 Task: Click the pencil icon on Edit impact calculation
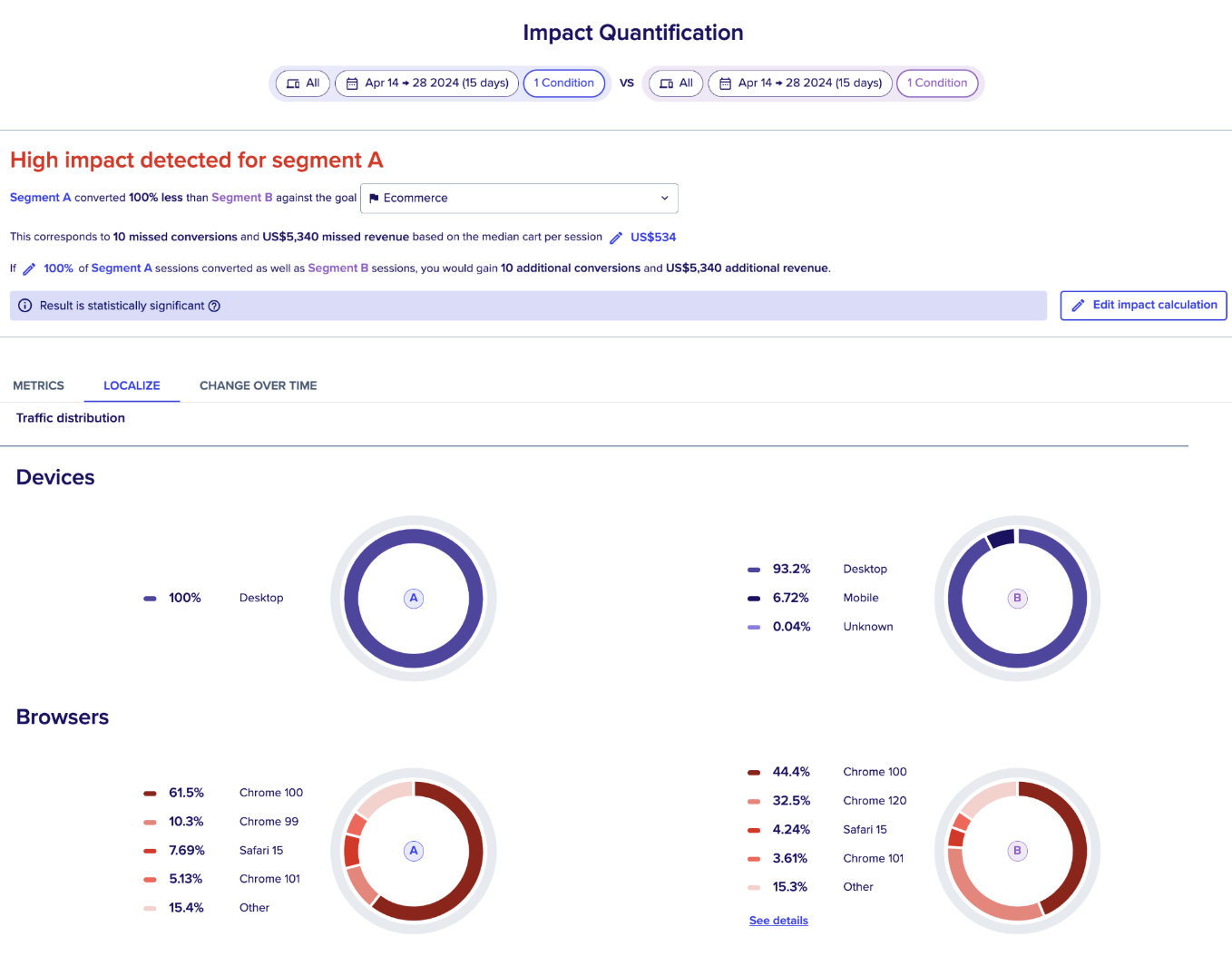point(1078,305)
